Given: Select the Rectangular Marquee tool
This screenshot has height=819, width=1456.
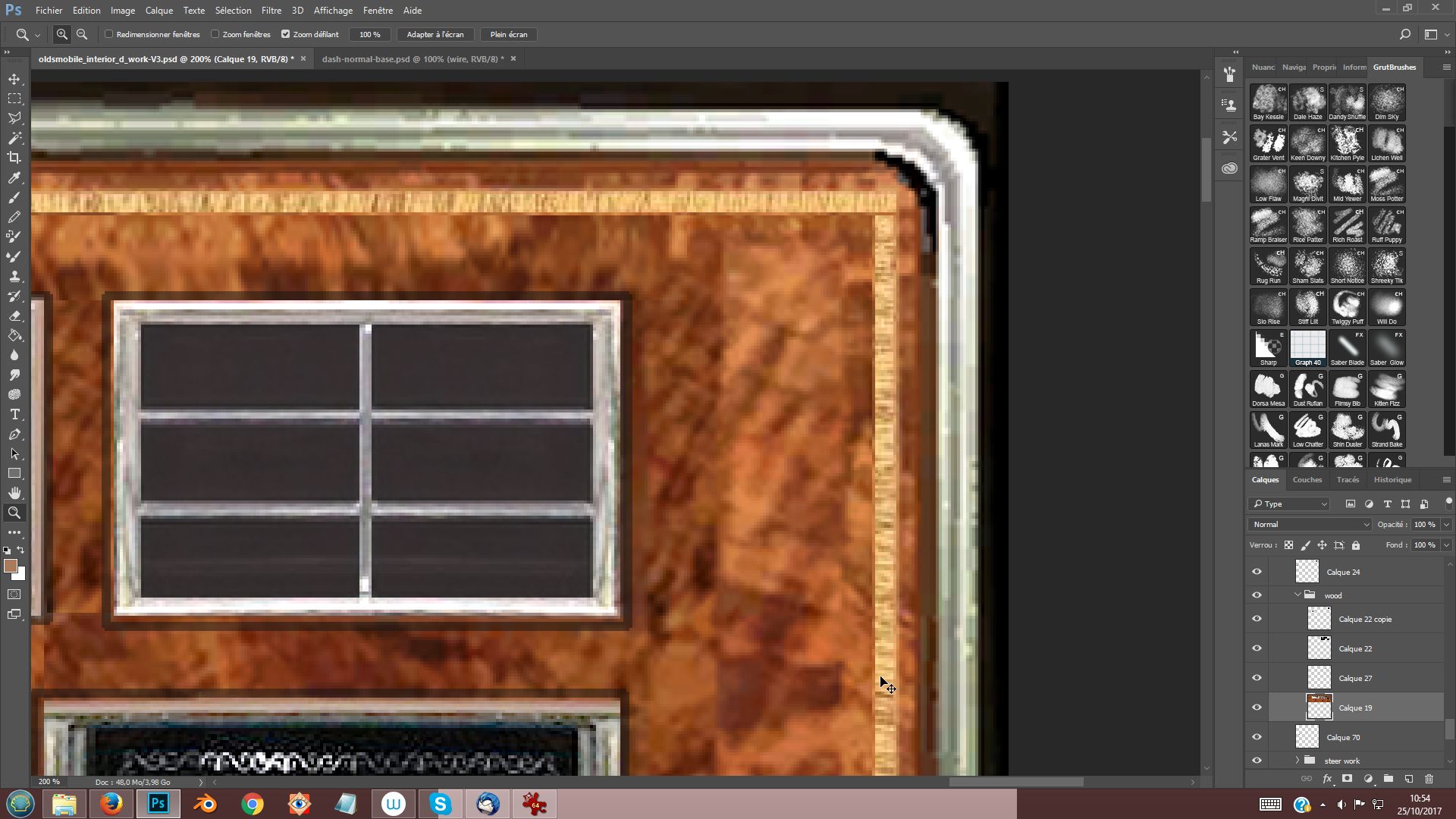Looking at the screenshot, I should pos(14,99).
